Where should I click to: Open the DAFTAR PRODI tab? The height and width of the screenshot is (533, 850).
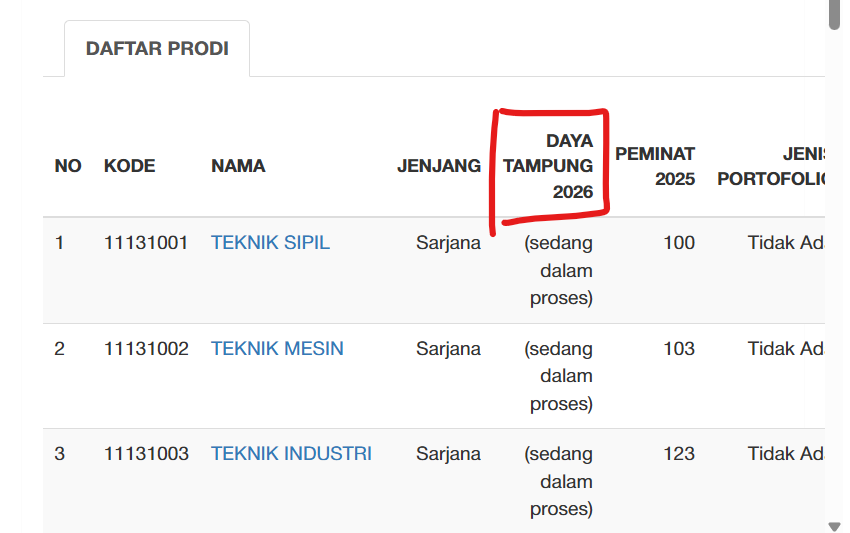pos(157,48)
